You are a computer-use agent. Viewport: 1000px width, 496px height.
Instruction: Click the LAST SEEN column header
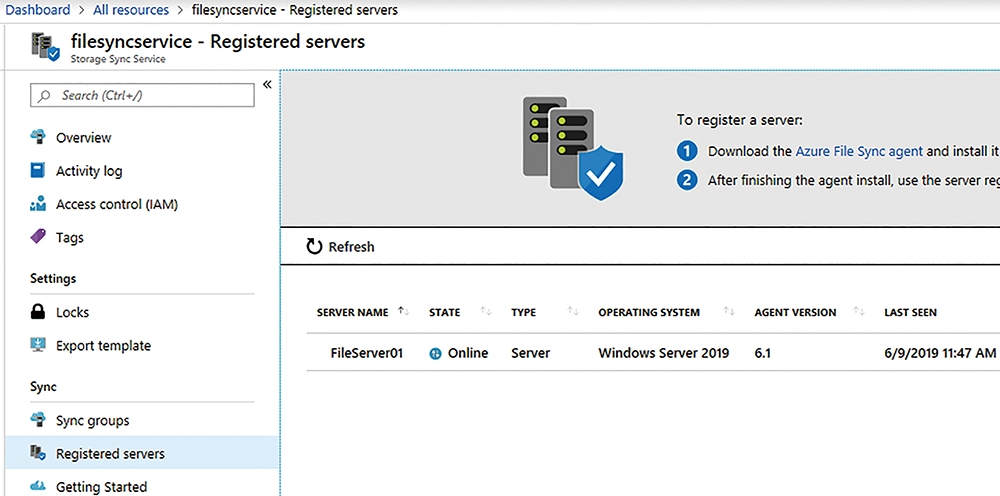(x=910, y=312)
